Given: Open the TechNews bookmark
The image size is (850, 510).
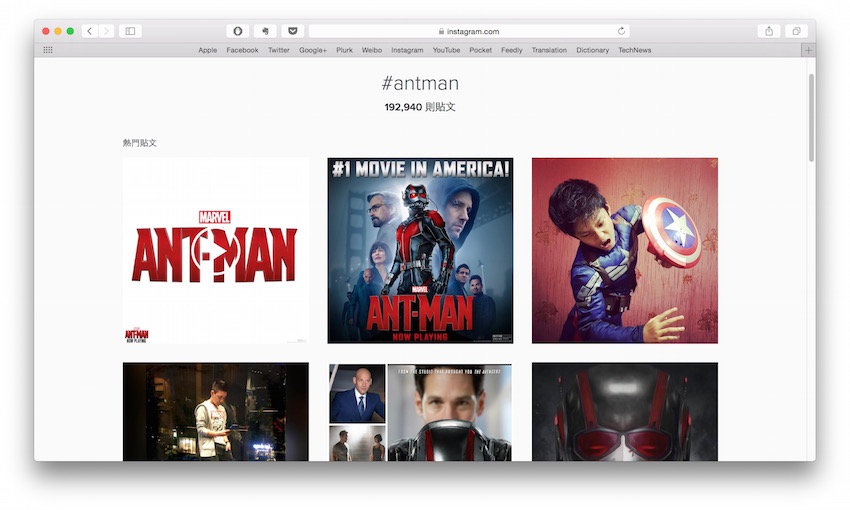Looking at the screenshot, I should click(x=635, y=50).
